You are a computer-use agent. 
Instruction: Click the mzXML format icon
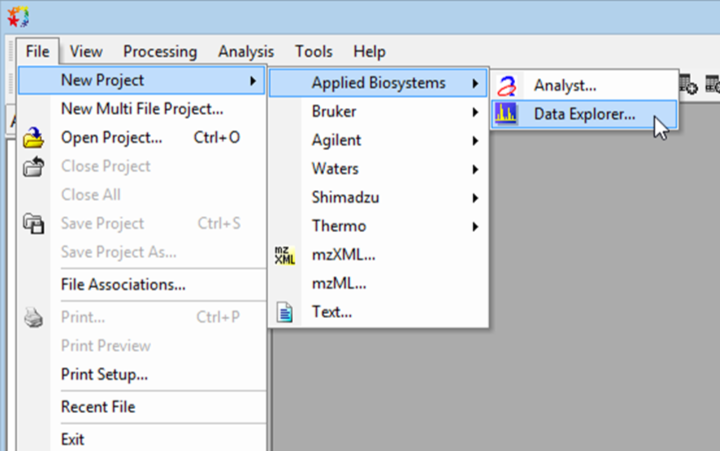point(285,255)
